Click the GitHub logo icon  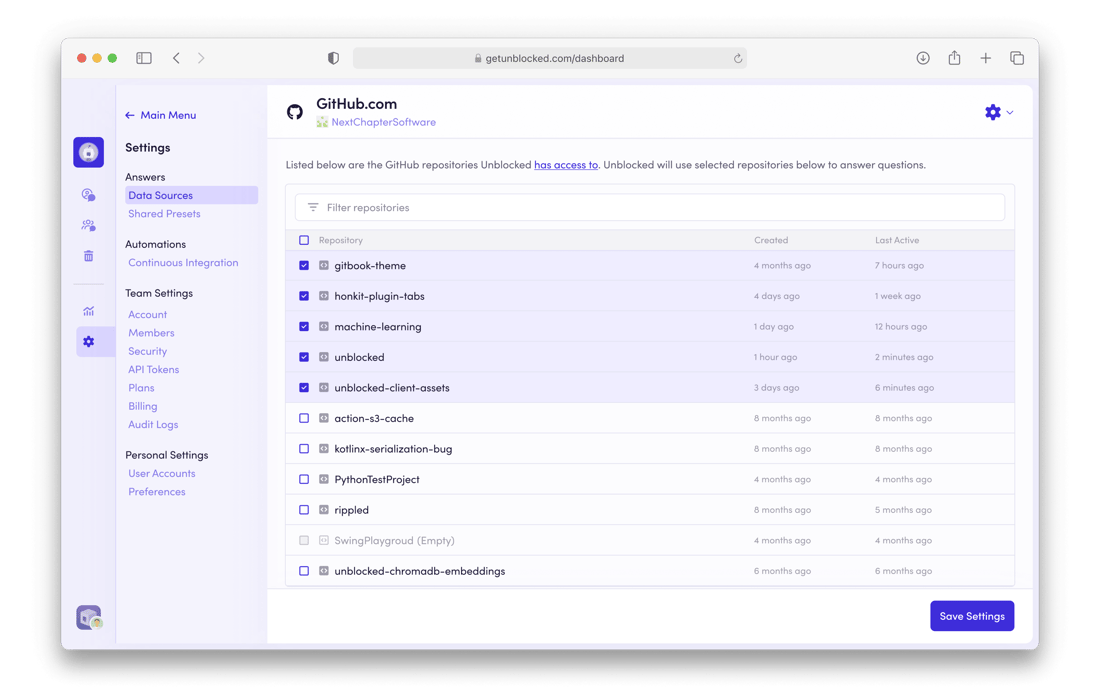295,112
